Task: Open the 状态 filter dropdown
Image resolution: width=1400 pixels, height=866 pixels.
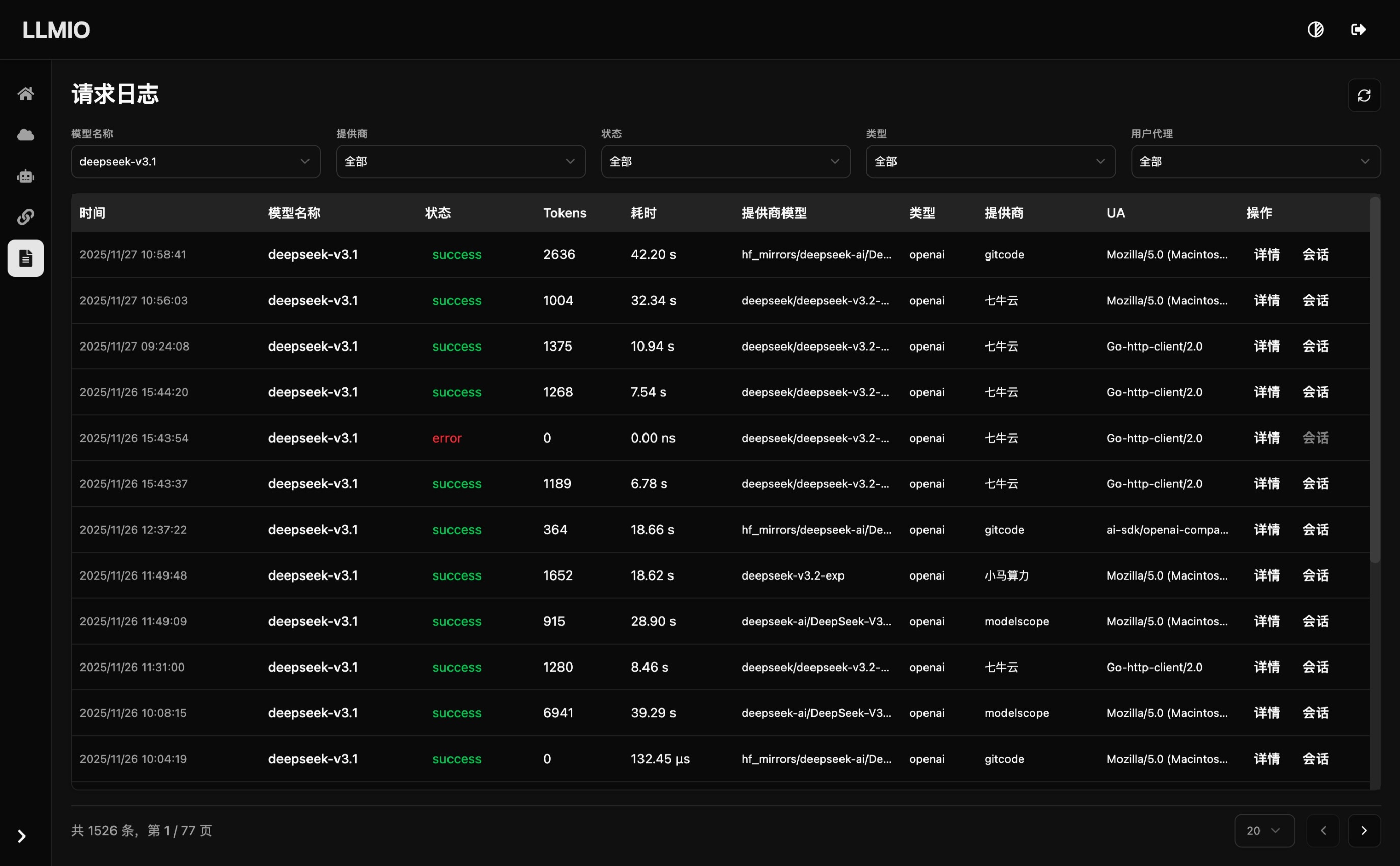Action: tap(725, 161)
